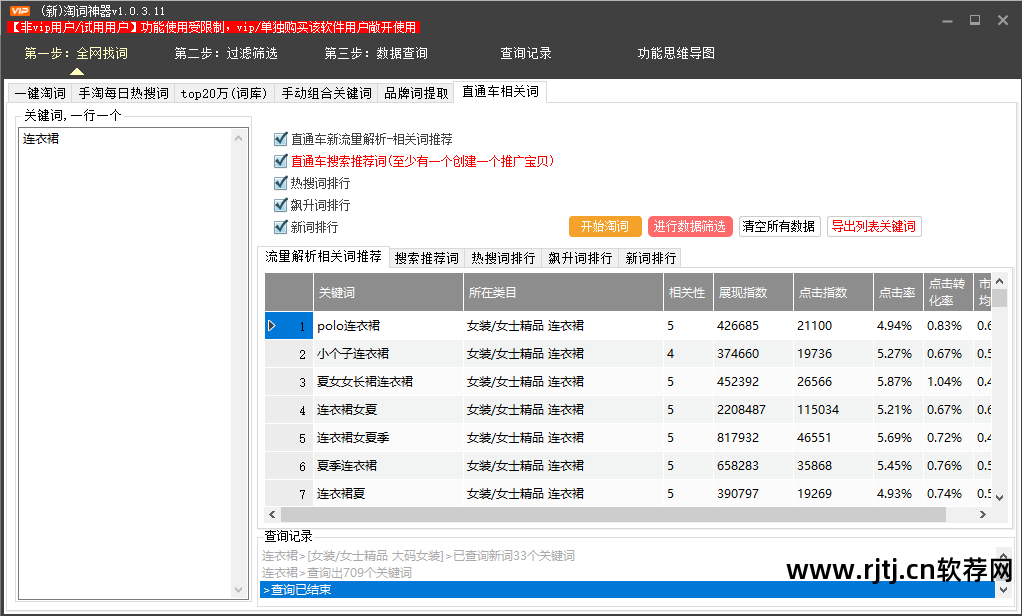Viewport: 1022px width, 616px height.
Task: Select the keyword 连衣裙 in the list
Action: click(x=37, y=138)
